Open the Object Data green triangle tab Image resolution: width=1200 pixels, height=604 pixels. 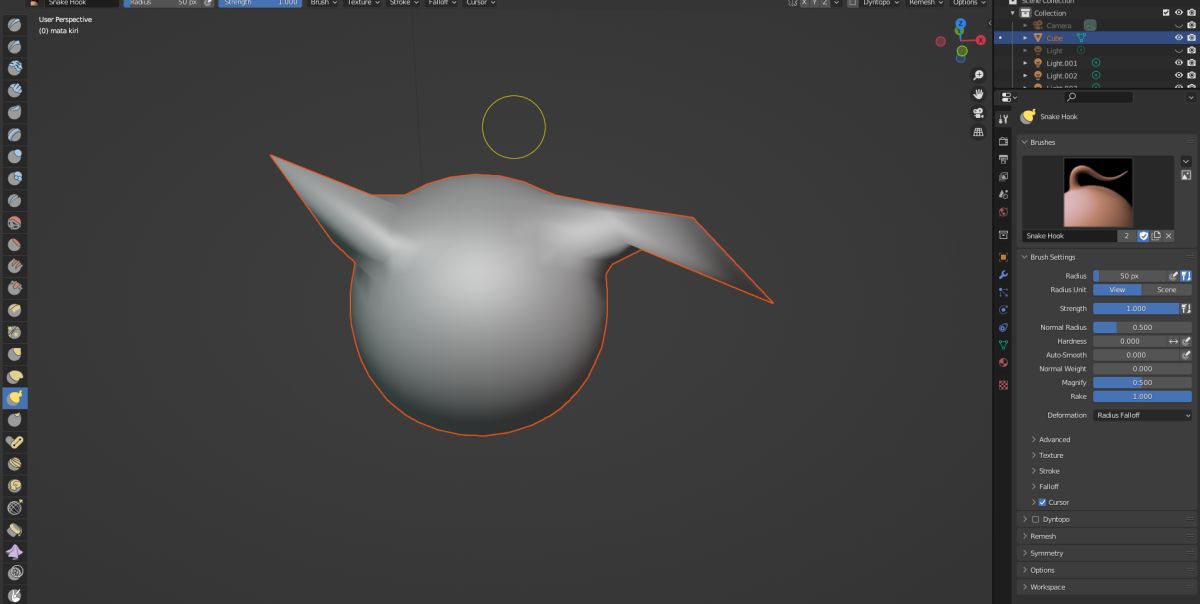1003,344
